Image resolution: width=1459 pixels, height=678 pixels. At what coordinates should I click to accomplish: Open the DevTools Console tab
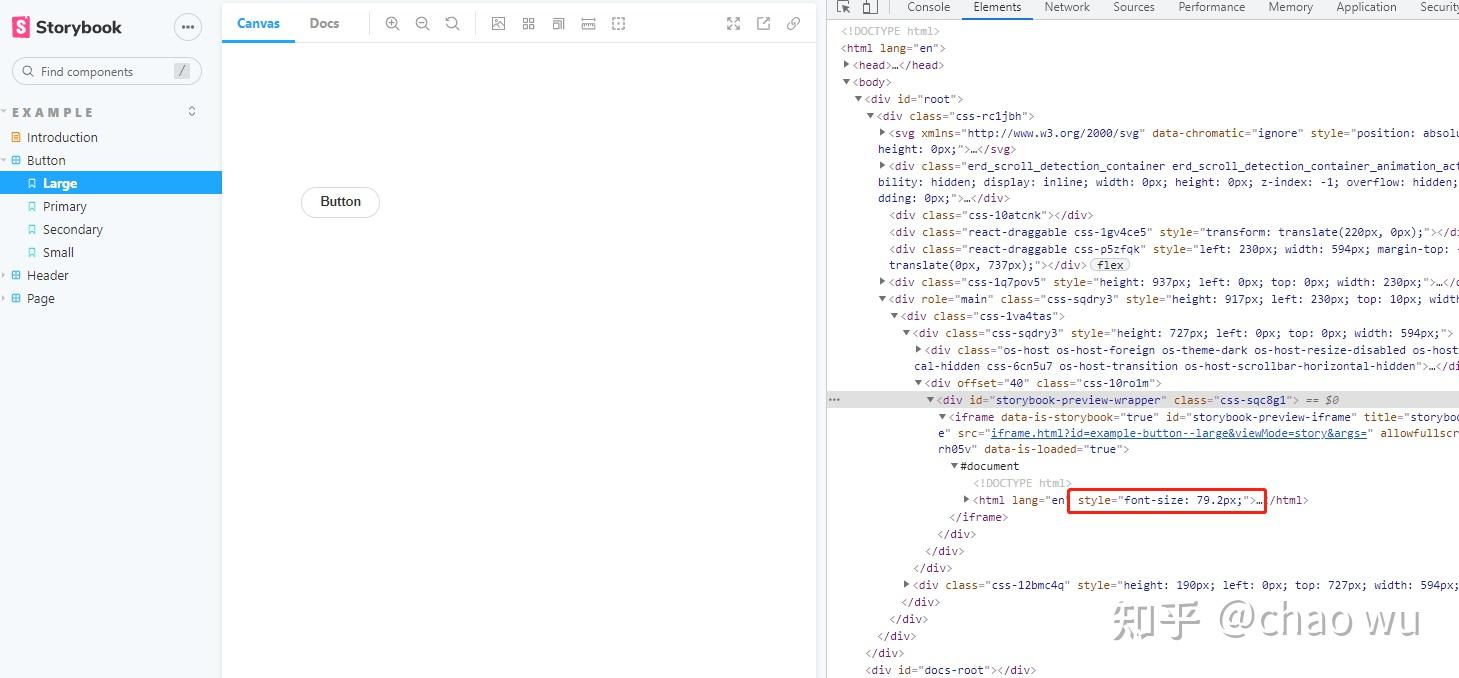click(x=928, y=7)
